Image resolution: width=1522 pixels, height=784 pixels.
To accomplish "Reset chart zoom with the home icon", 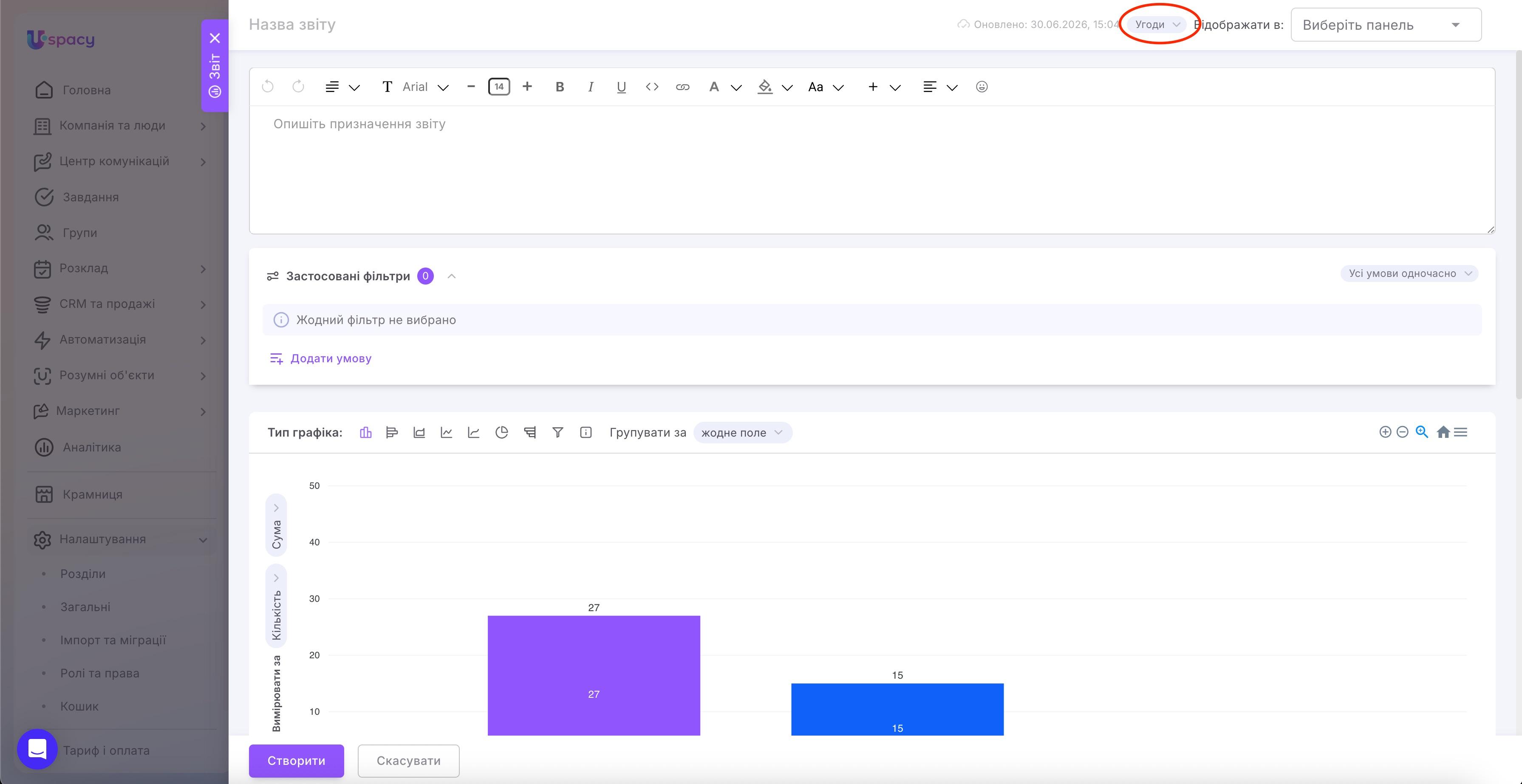I will [x=1443, y=432].
